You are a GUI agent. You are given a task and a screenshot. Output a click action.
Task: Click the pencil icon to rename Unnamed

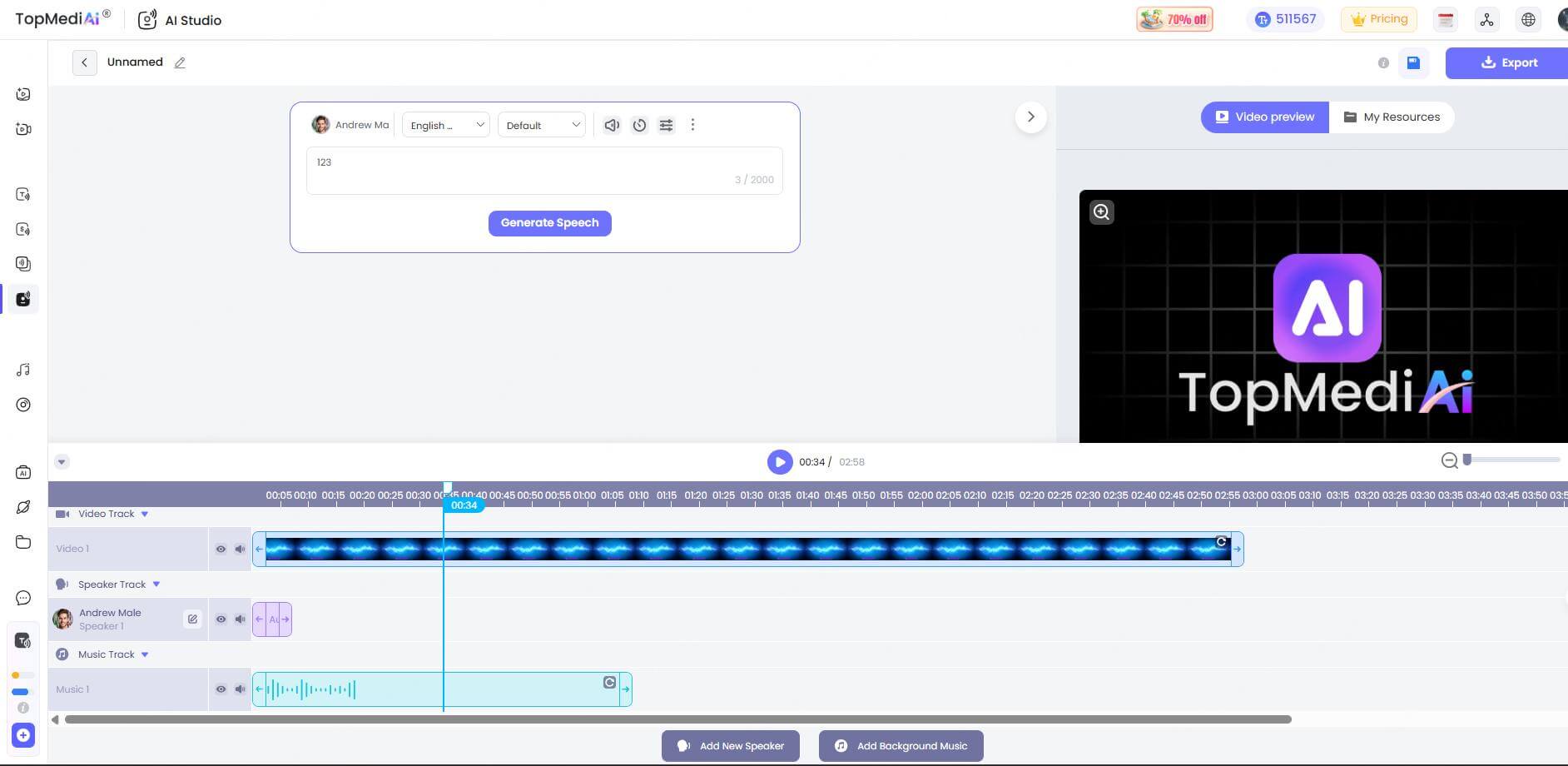[x=180, y=62]
